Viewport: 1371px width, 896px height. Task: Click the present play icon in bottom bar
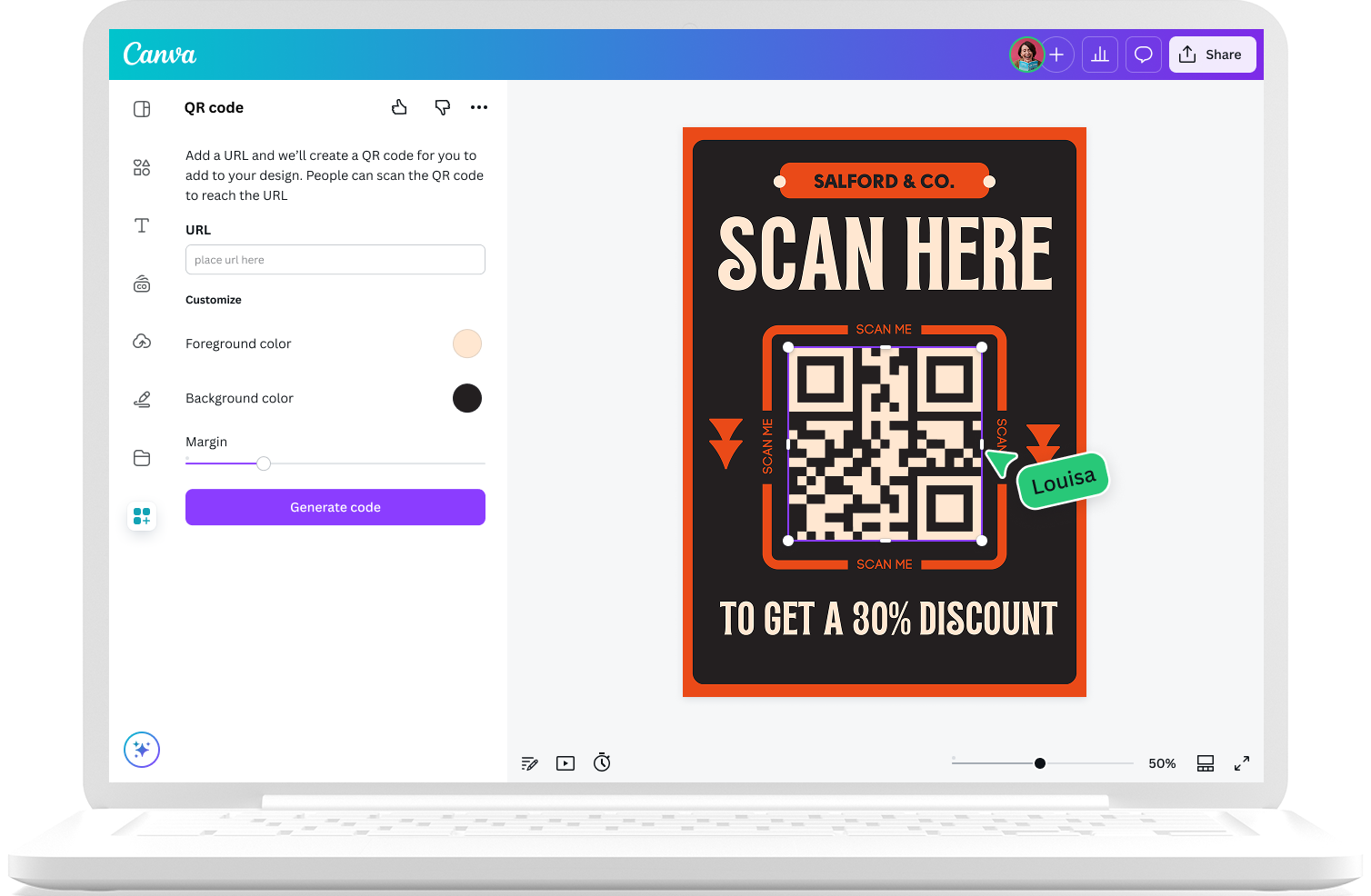[565, 763]
